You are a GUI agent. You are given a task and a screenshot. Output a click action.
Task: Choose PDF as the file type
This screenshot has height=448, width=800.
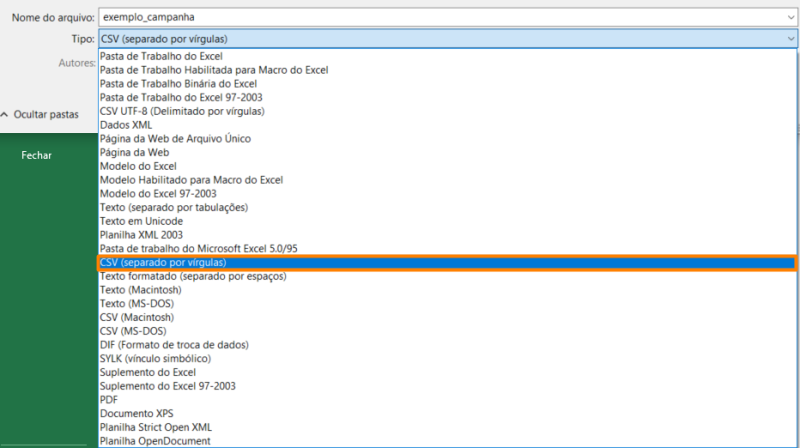(109, 399)
